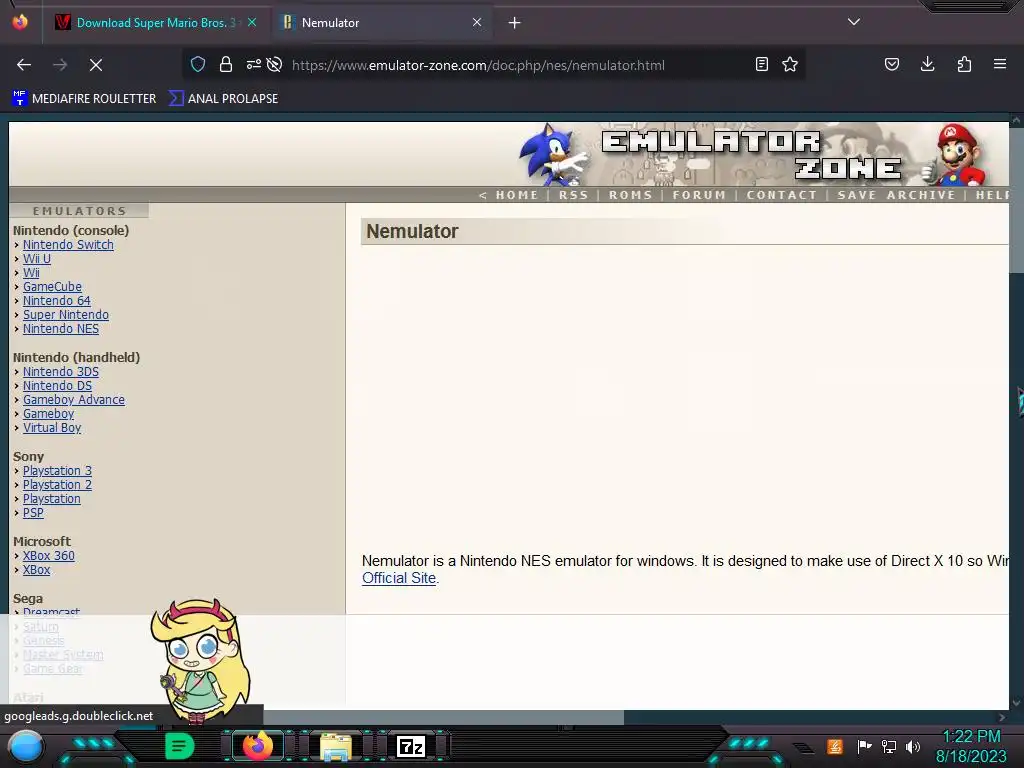Open the Nintendo NES emulators link
This screenshot has width=1024, height=768.
click(x=61, y=329)
